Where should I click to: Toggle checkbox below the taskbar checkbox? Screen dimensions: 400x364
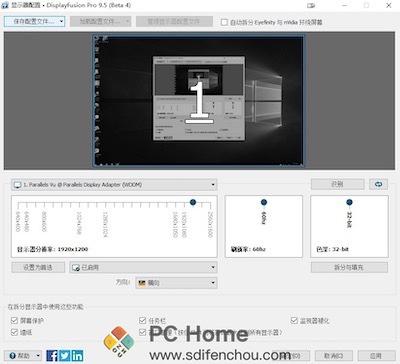143,332
